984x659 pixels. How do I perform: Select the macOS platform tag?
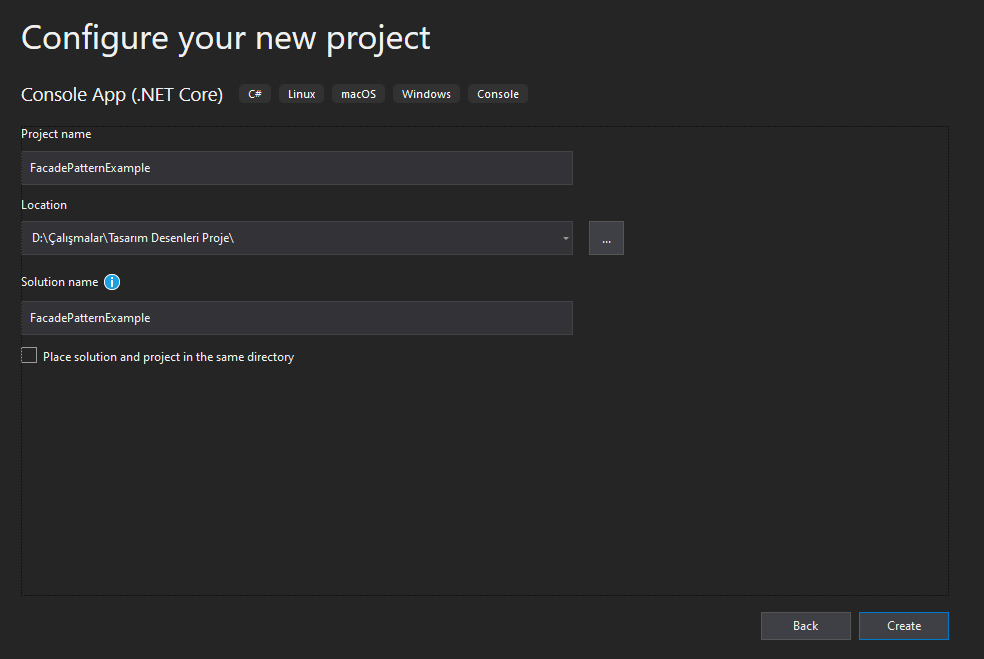(358, 94)
